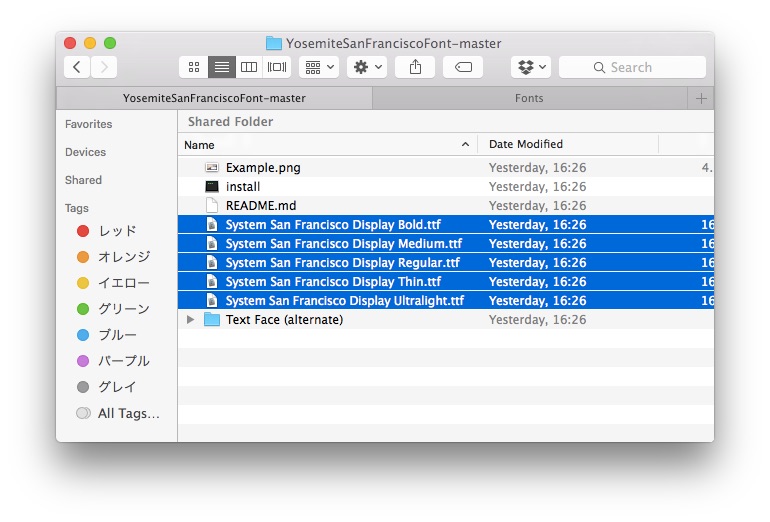Screen dimensions: 770x522
Task: Click the Display Bold.ttf font file icon
Action: pyautogui.click(x=212, y=224)
